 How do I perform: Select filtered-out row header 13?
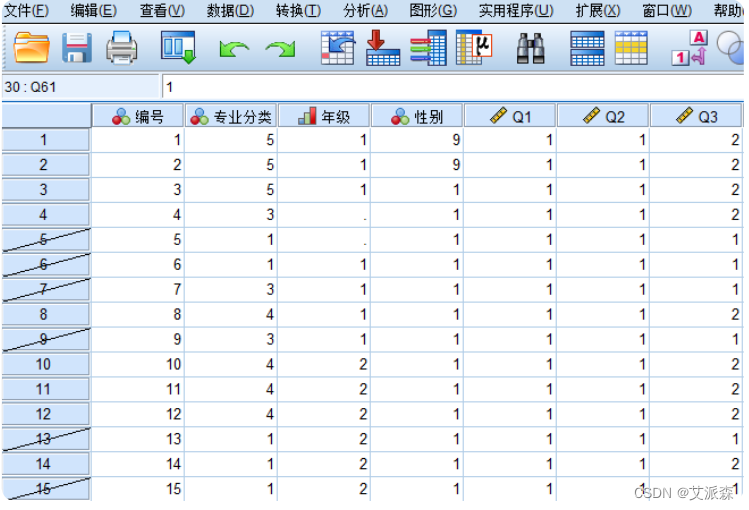[46, 439]
